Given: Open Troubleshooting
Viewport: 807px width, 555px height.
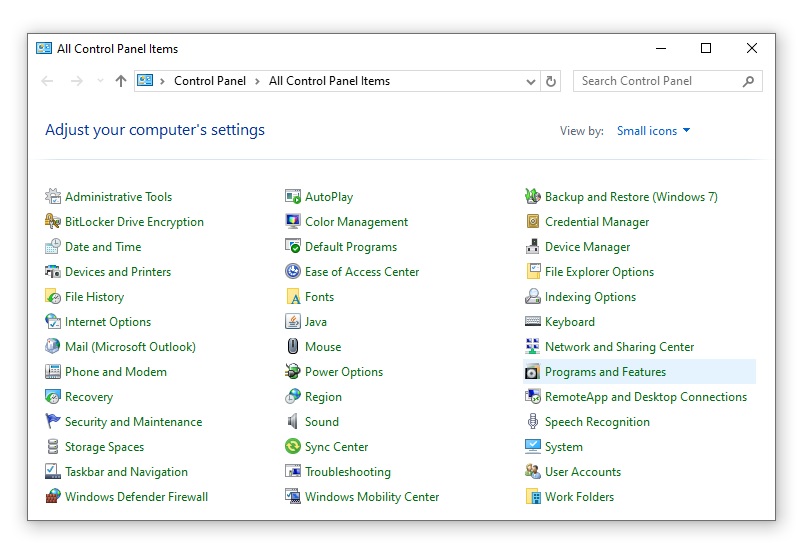Looking at the screenshot, I should click(x=348, y=472).
